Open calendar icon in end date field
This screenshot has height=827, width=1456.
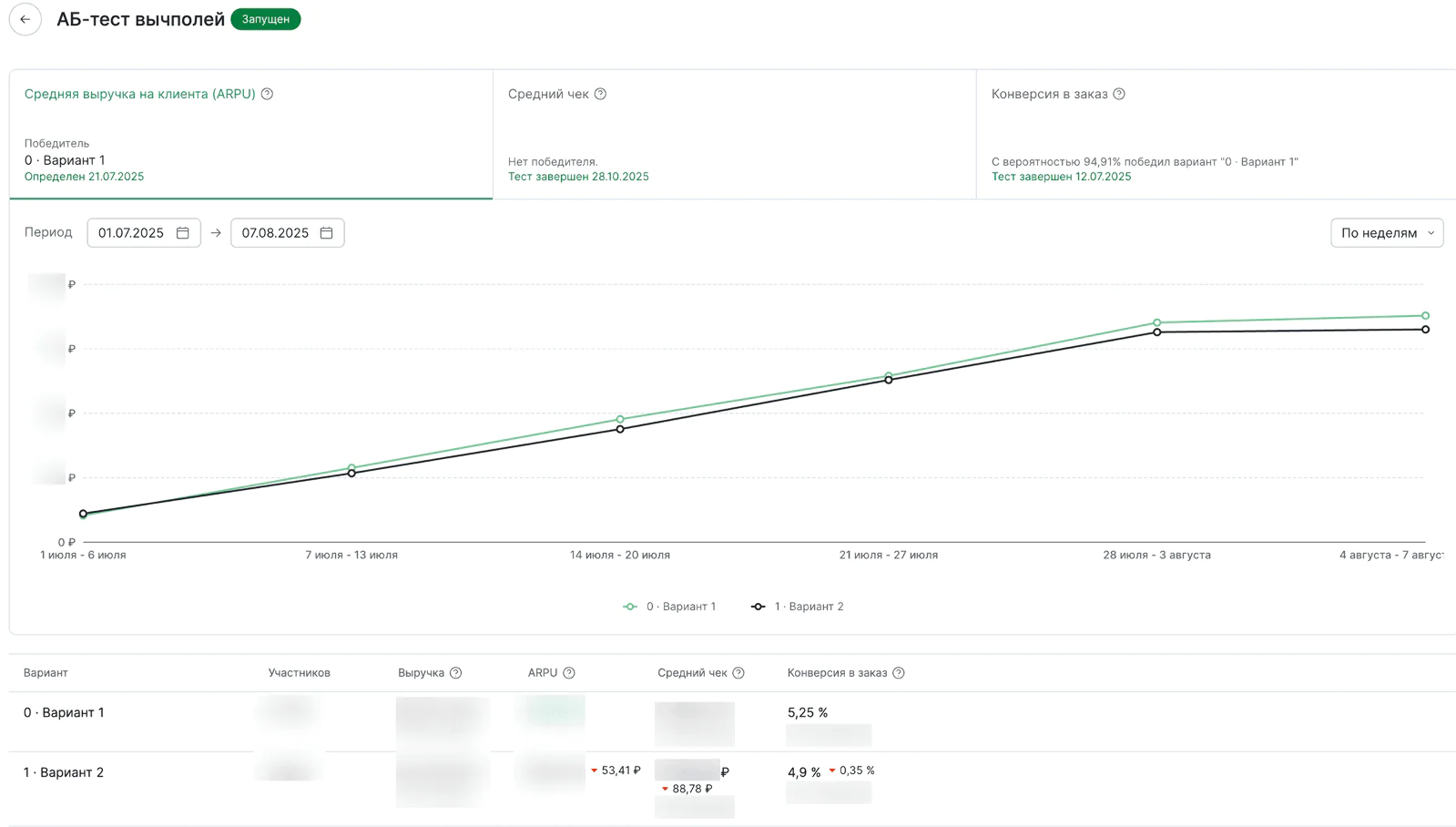[x=327, y=233]
